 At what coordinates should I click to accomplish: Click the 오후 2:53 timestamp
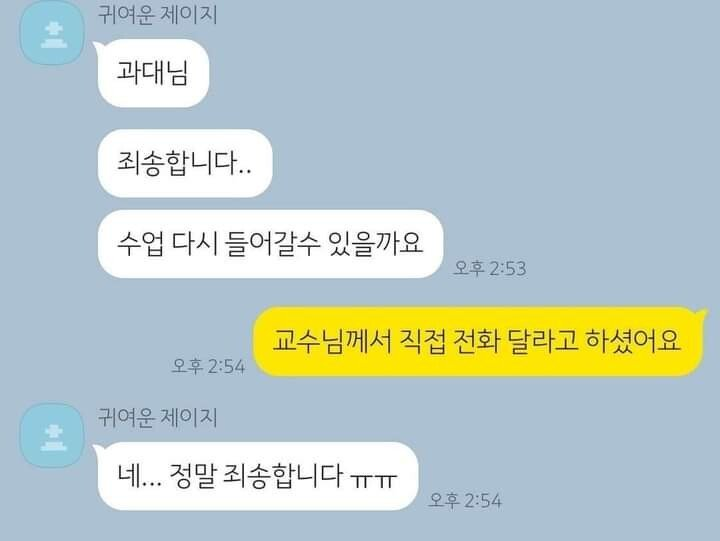489,268
